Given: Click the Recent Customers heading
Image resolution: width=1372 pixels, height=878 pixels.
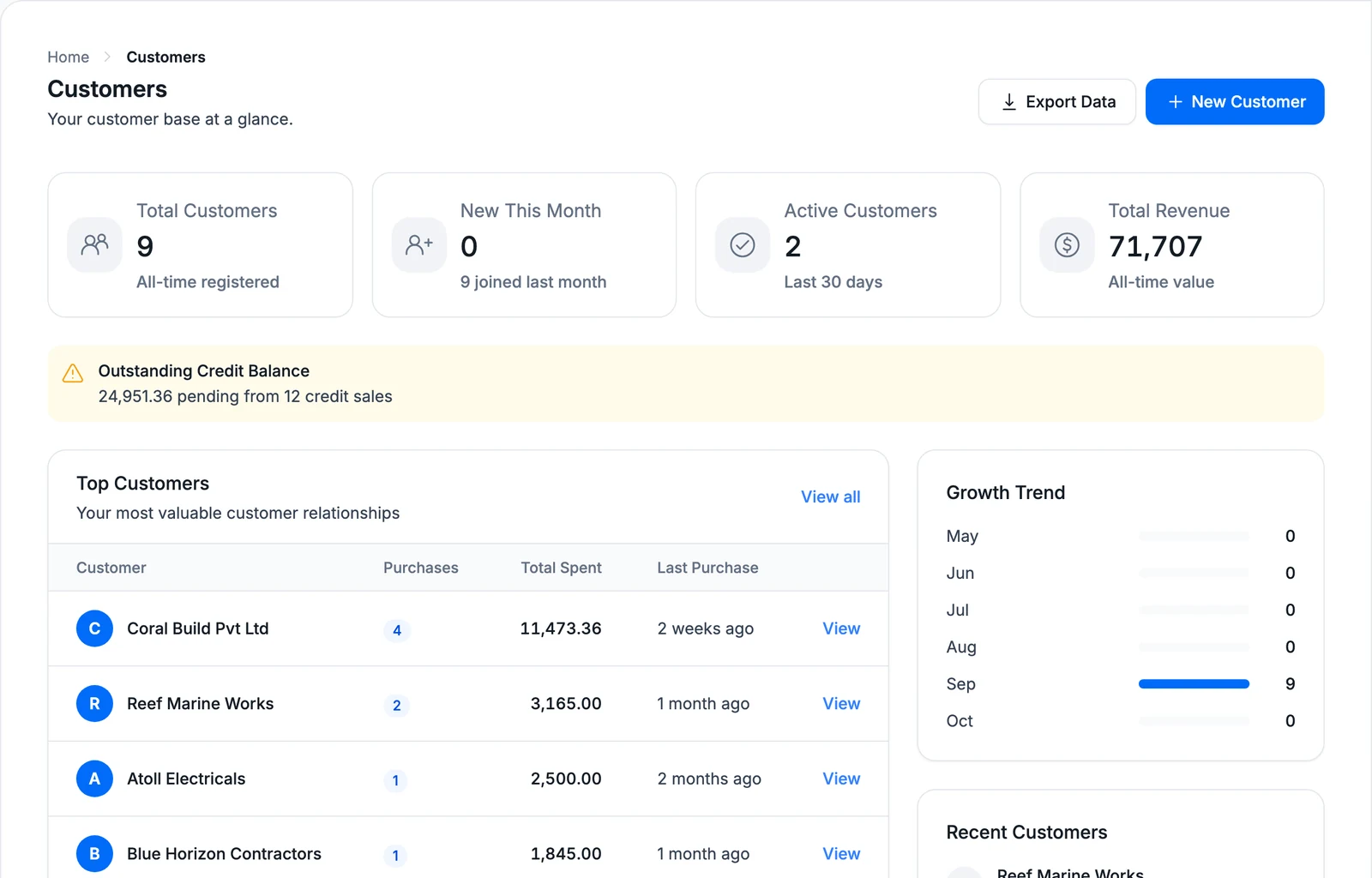Looking at the screenshot, I should [x=1026, y=833].
